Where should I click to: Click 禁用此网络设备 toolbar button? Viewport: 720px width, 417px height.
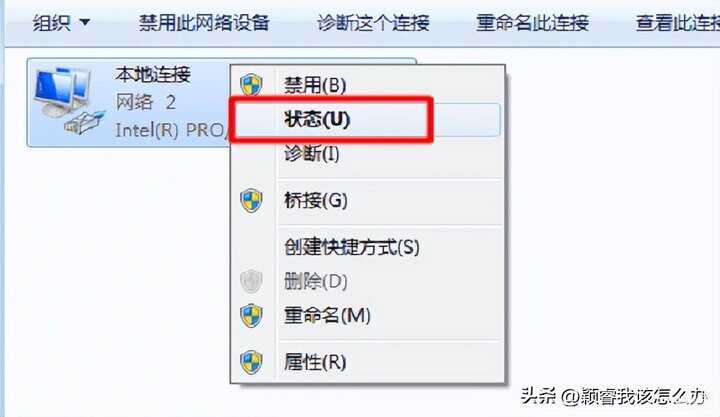[x=204, y=23]
